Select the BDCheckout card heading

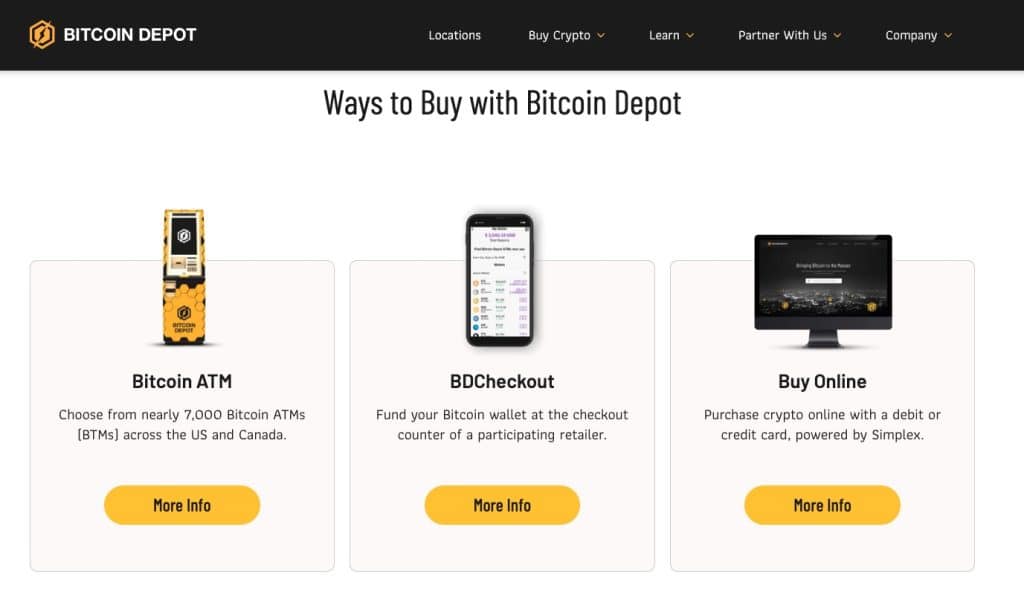tap(502, 381)
